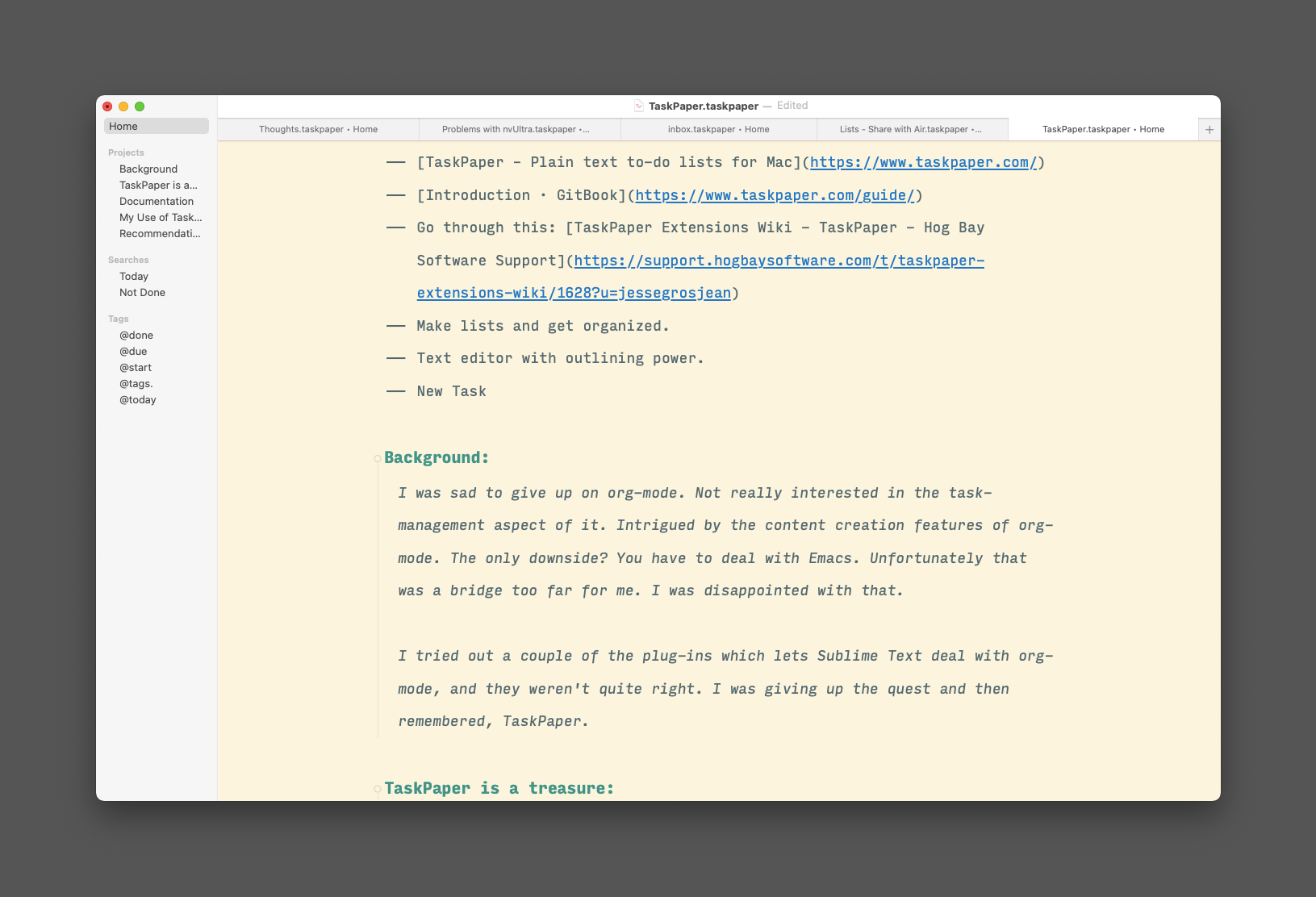Click the window title 'TaskPaper.taskpaper'
1316x897 pixels.
704,106
